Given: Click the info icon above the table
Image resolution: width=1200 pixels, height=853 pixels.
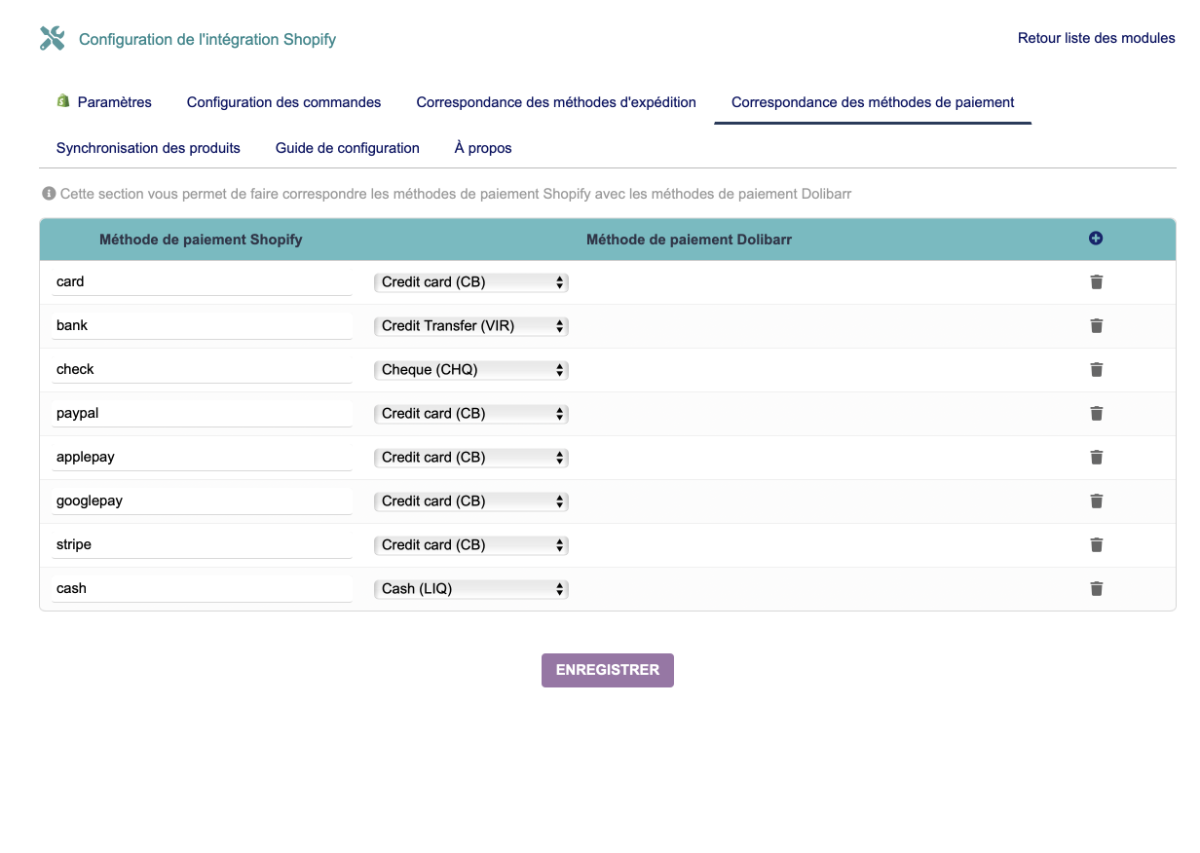Looking at the screenshot, I should (49, 193).
